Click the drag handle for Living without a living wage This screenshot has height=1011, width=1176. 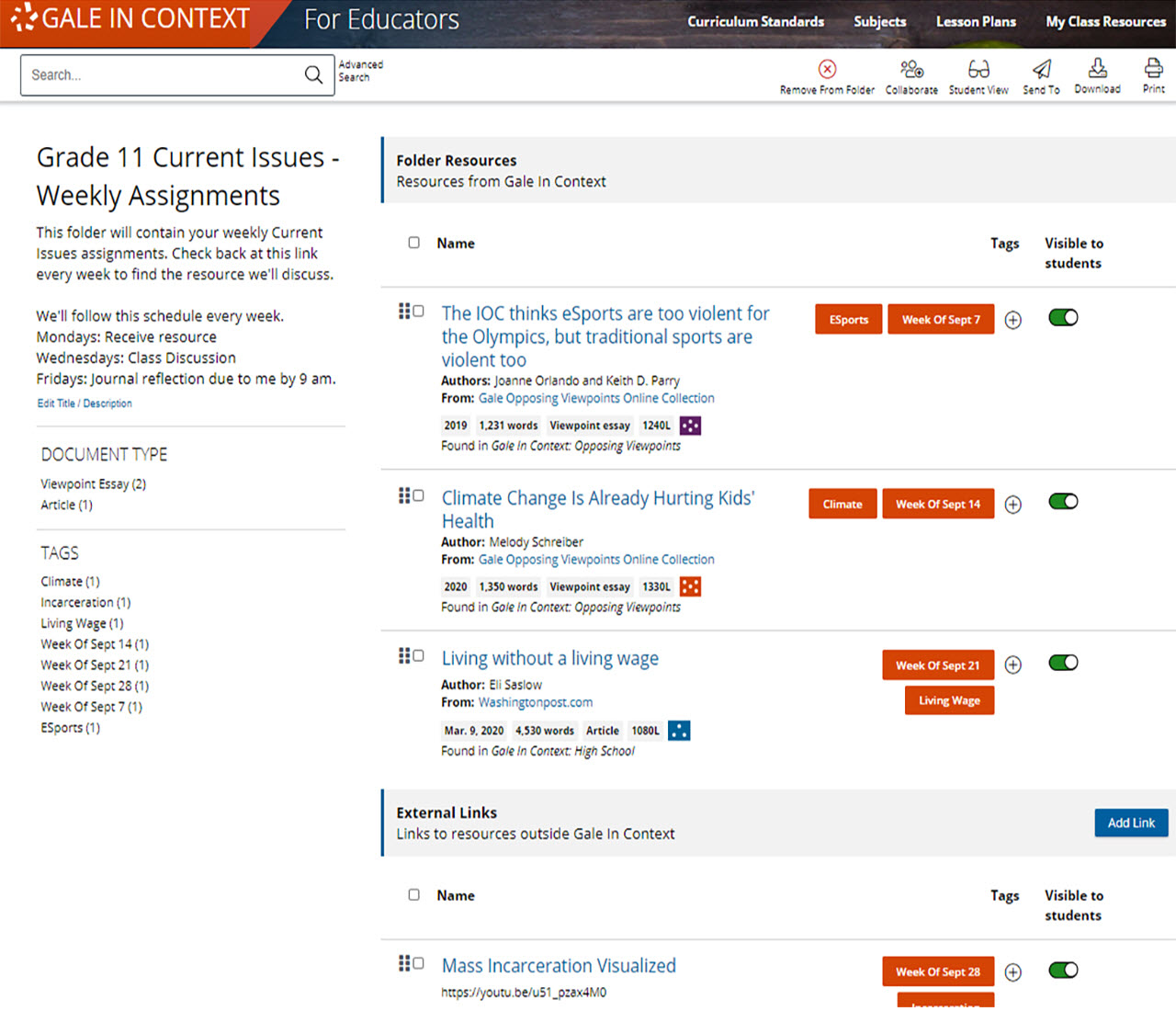403,655
